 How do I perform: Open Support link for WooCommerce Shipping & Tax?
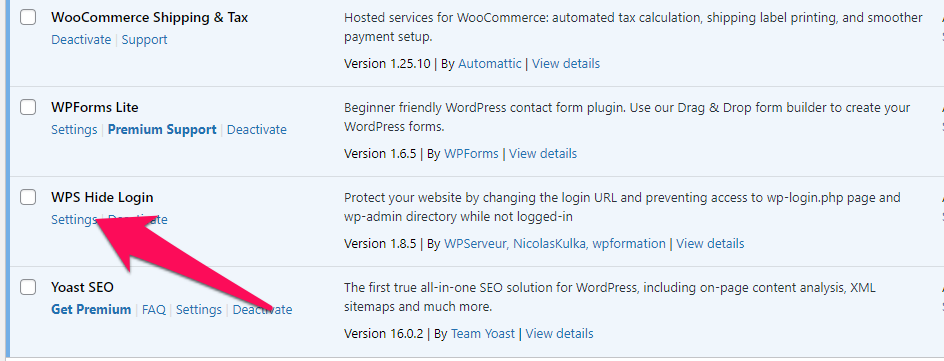coord(144,40)
